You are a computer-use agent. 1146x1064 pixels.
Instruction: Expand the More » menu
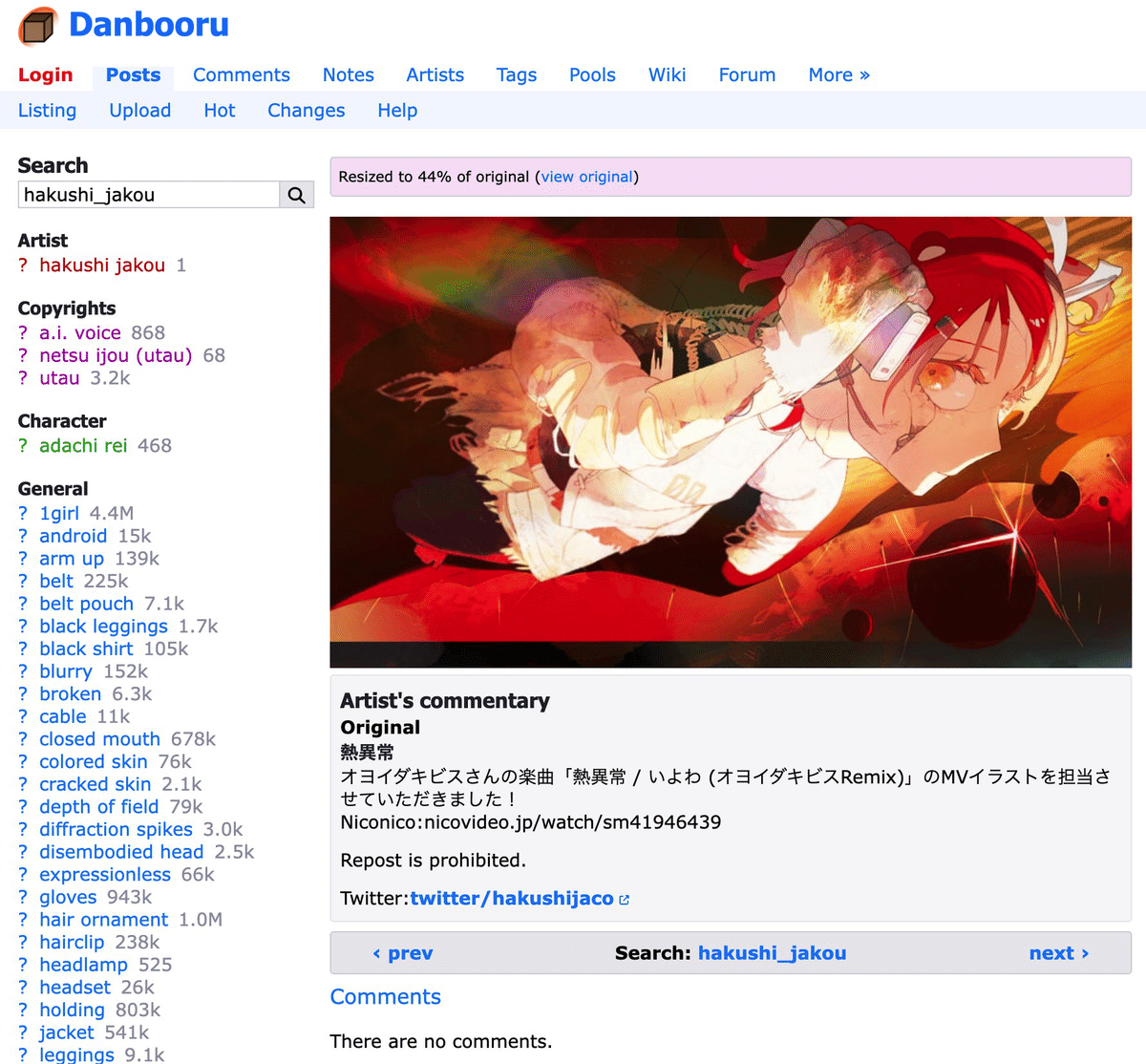pos(838,75)
